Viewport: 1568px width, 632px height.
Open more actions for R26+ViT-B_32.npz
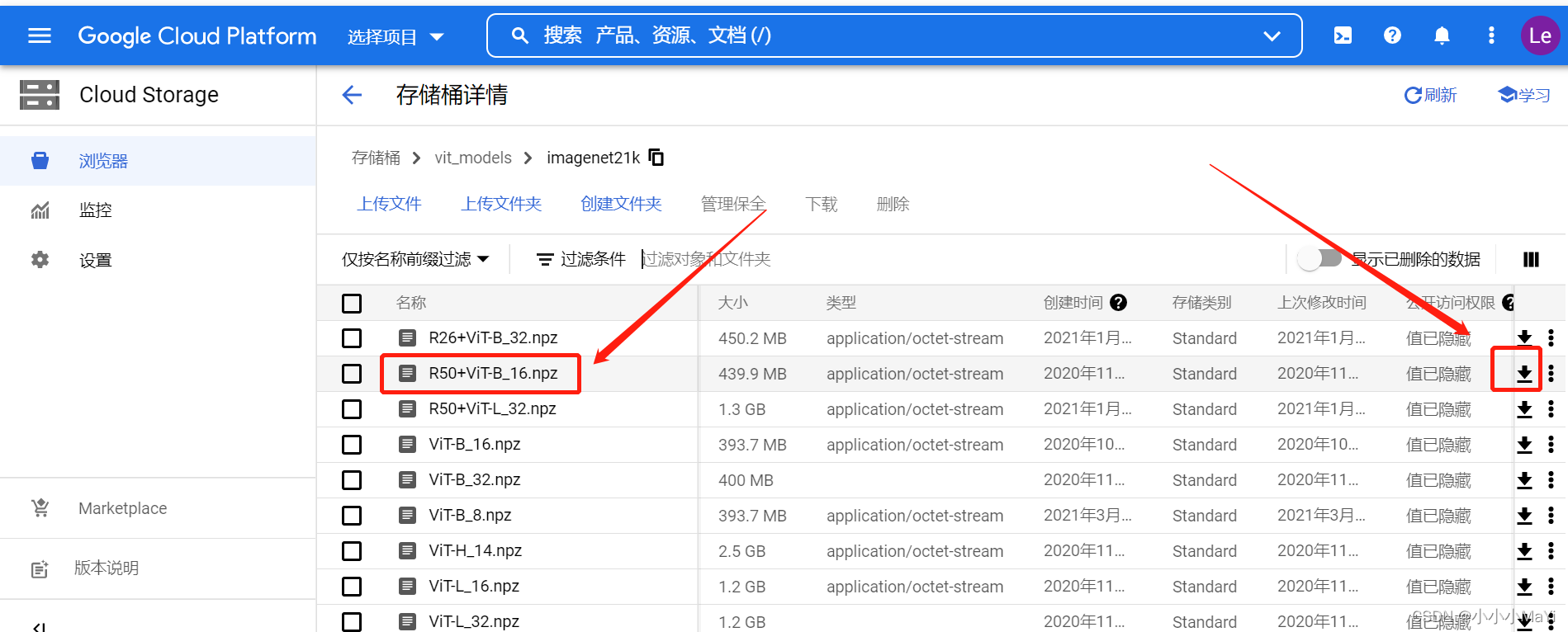1551,337
